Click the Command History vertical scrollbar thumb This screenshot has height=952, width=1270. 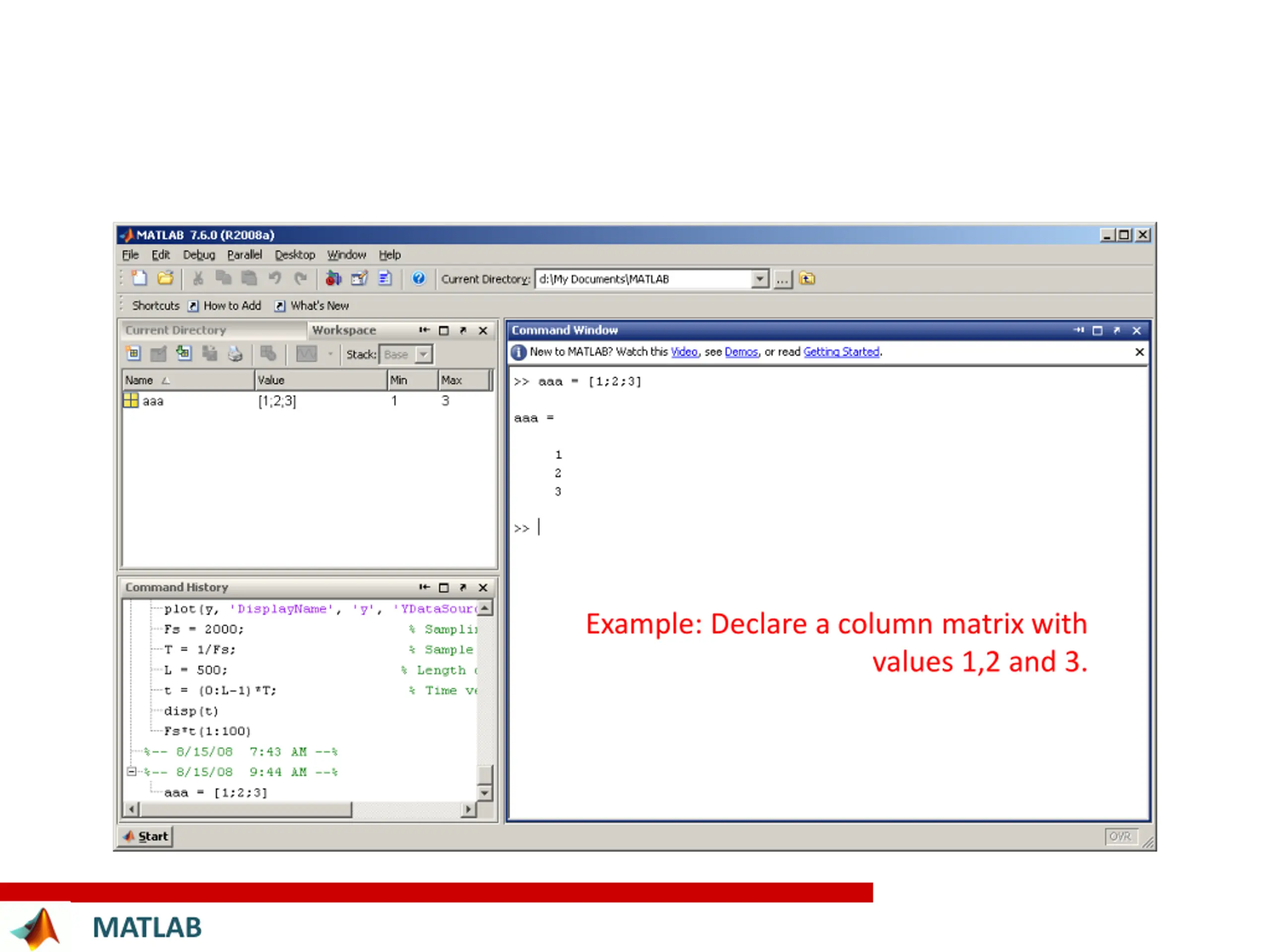click(x=485, y=774)
